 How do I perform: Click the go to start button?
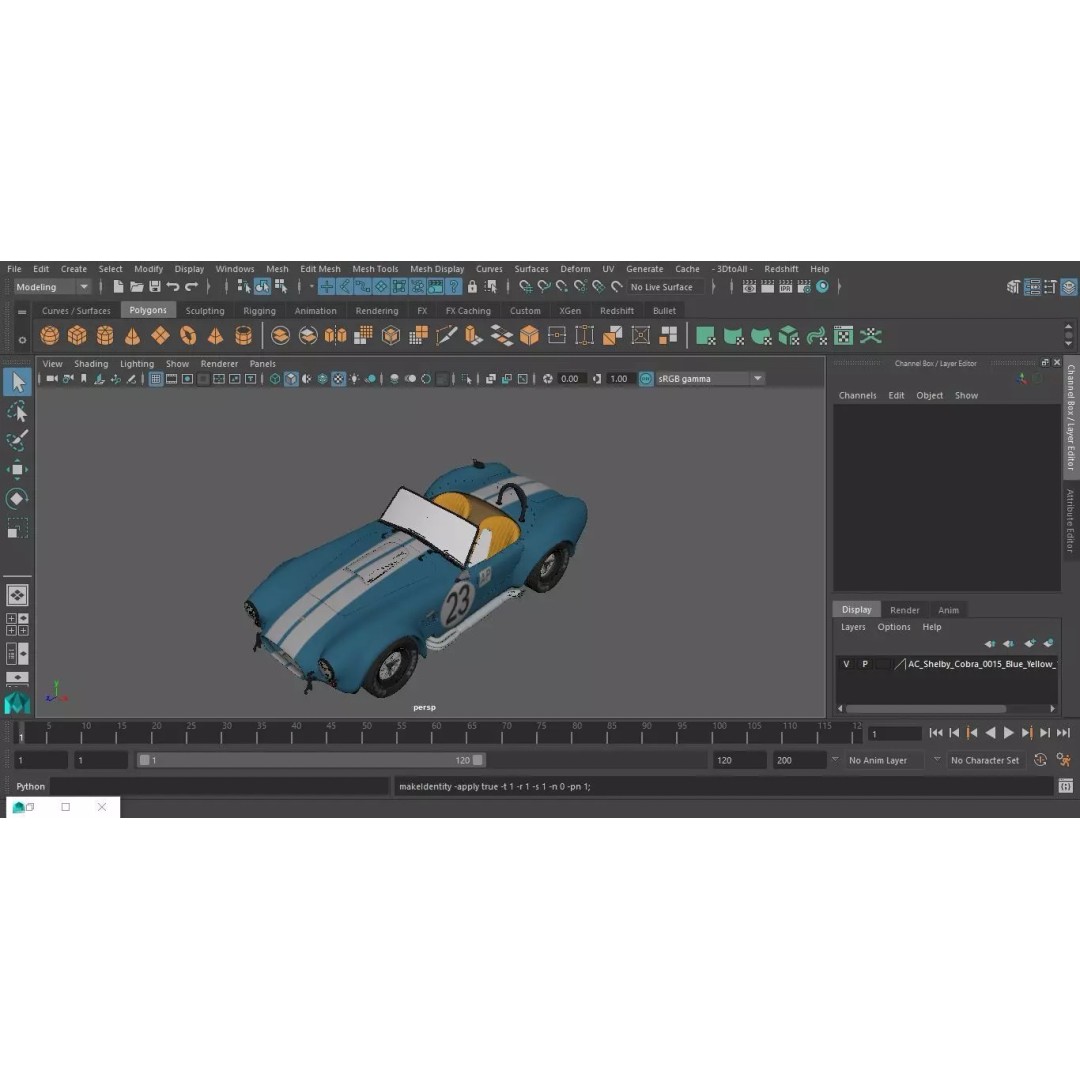click(x=935, y=733)
